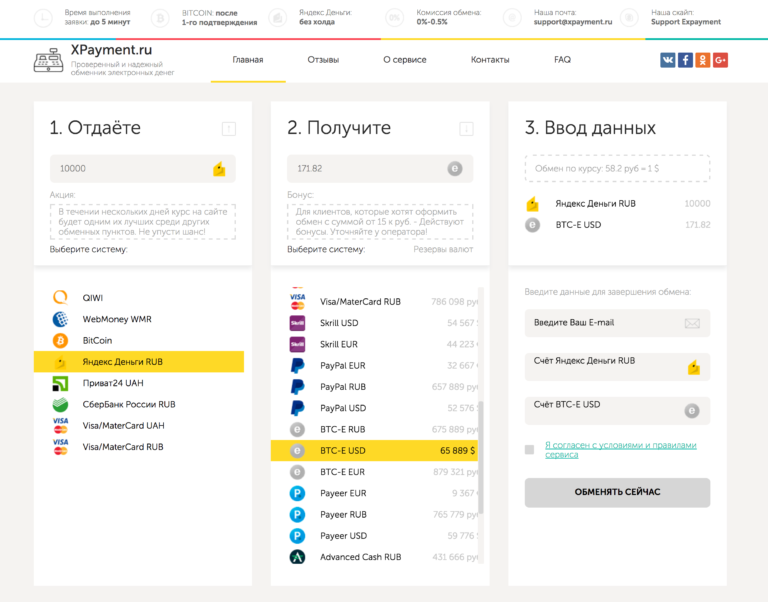
Task: Click the BTC-E EUR grey icon
Action: click(297, 472)
